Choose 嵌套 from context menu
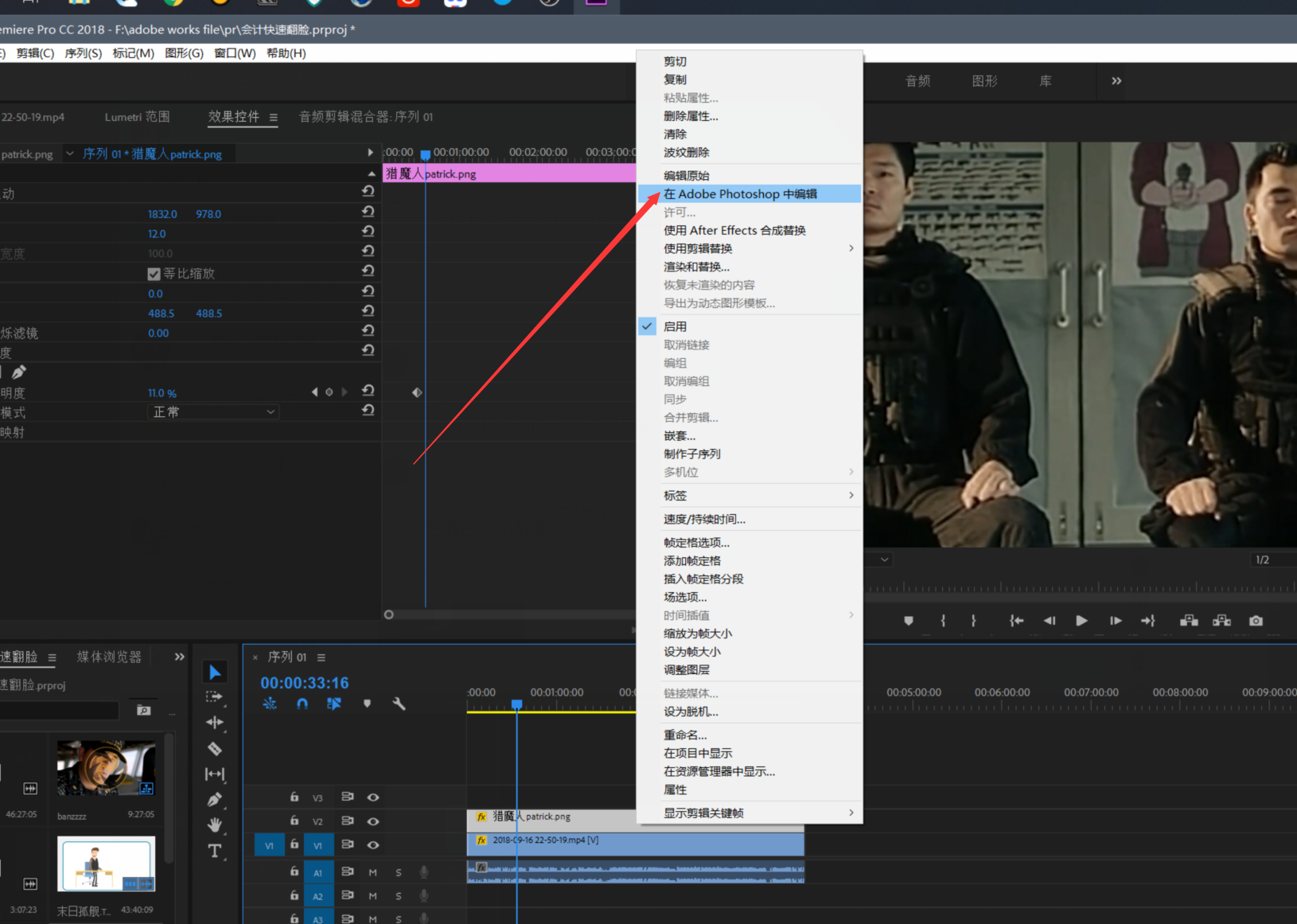This screenshot has height=924, width=1297. coord(749,435)
